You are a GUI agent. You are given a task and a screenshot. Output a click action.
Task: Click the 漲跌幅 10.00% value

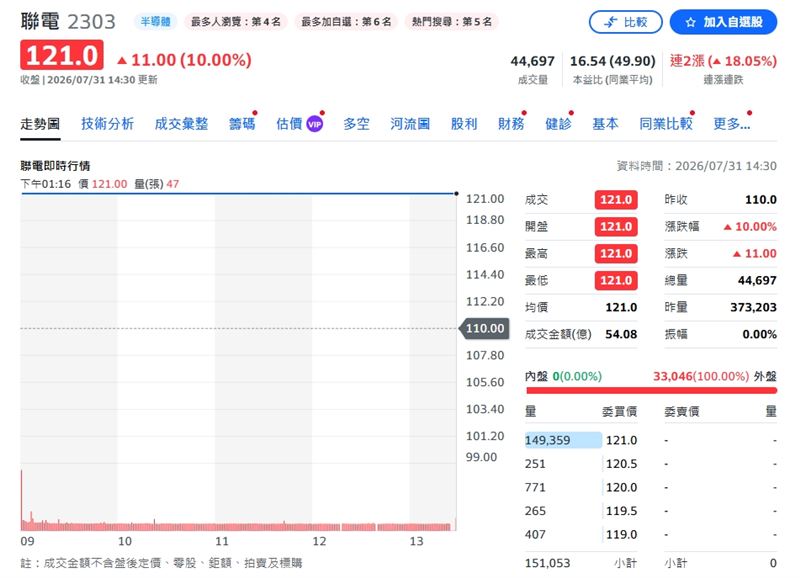750,227
